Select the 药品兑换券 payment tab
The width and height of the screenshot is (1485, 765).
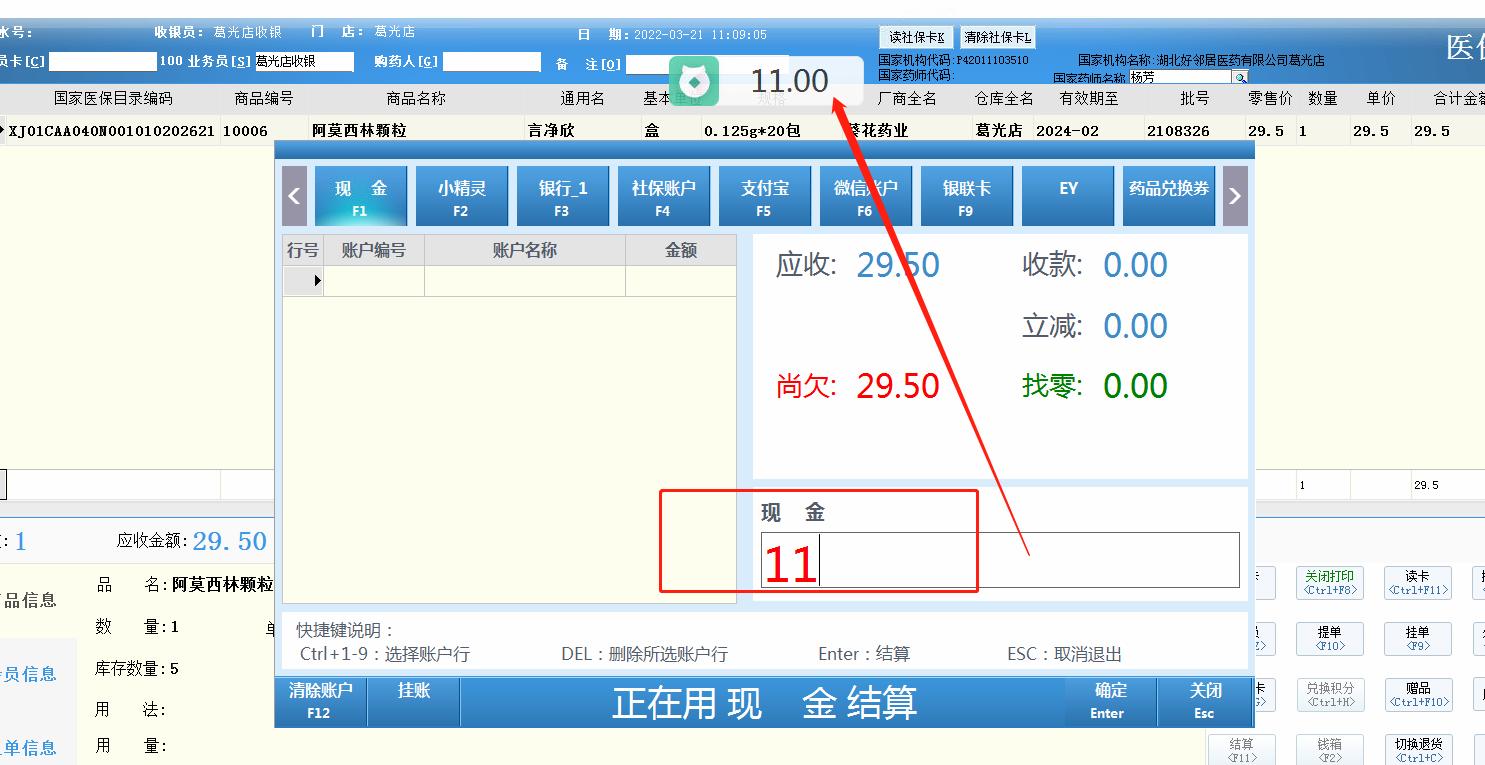coord(1168,196)
